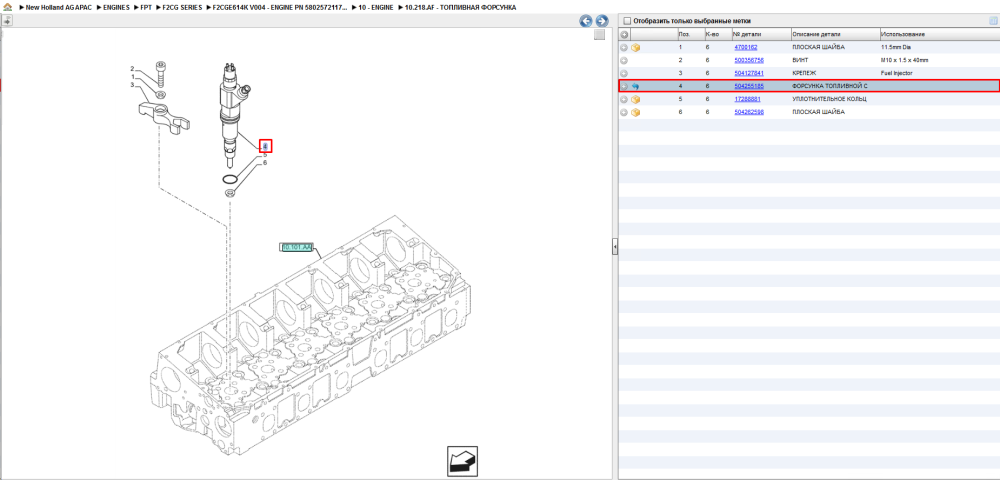Open the FPT breadcrumb
1000x480 pixels.
click(x=146, y=7)
